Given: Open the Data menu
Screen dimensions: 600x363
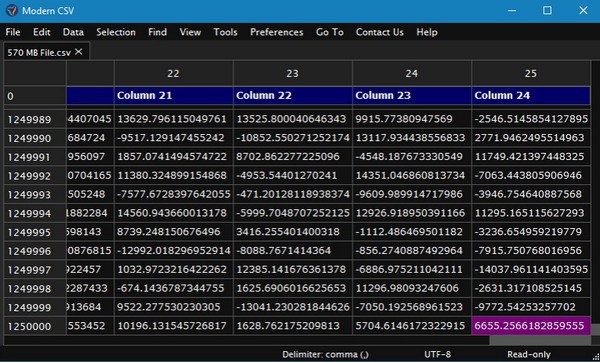Looking at the screenshot, I should tap(73, 32).
